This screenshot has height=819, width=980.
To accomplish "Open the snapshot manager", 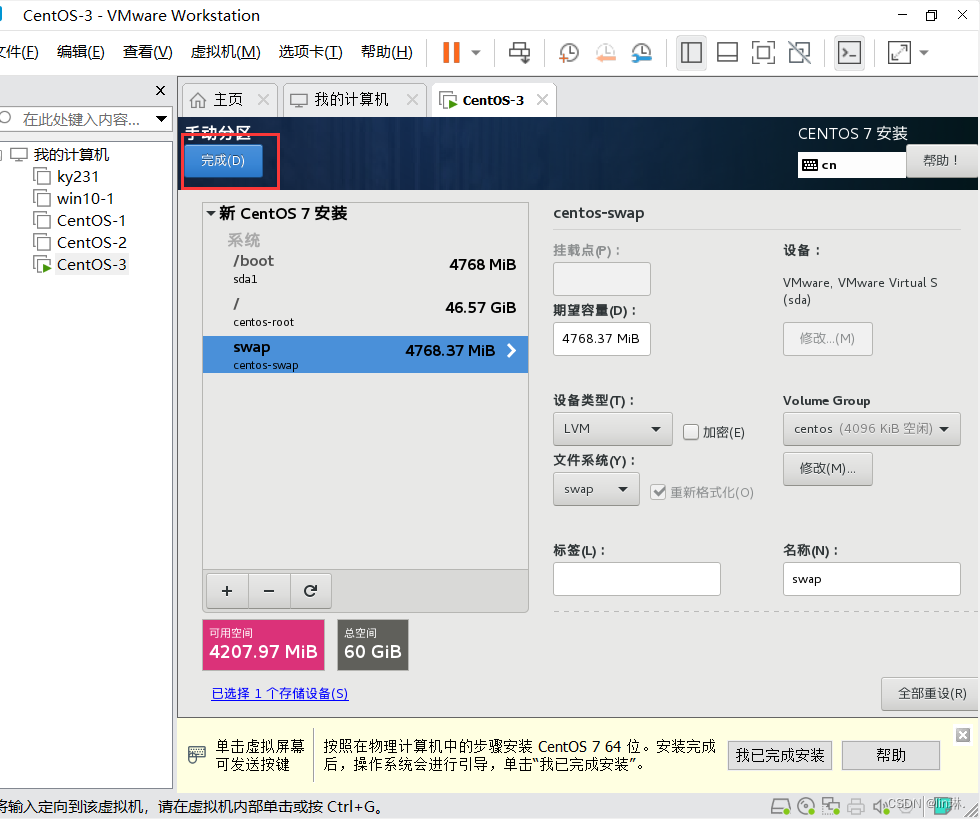I will pyautogui.click(x=641, y=53).
